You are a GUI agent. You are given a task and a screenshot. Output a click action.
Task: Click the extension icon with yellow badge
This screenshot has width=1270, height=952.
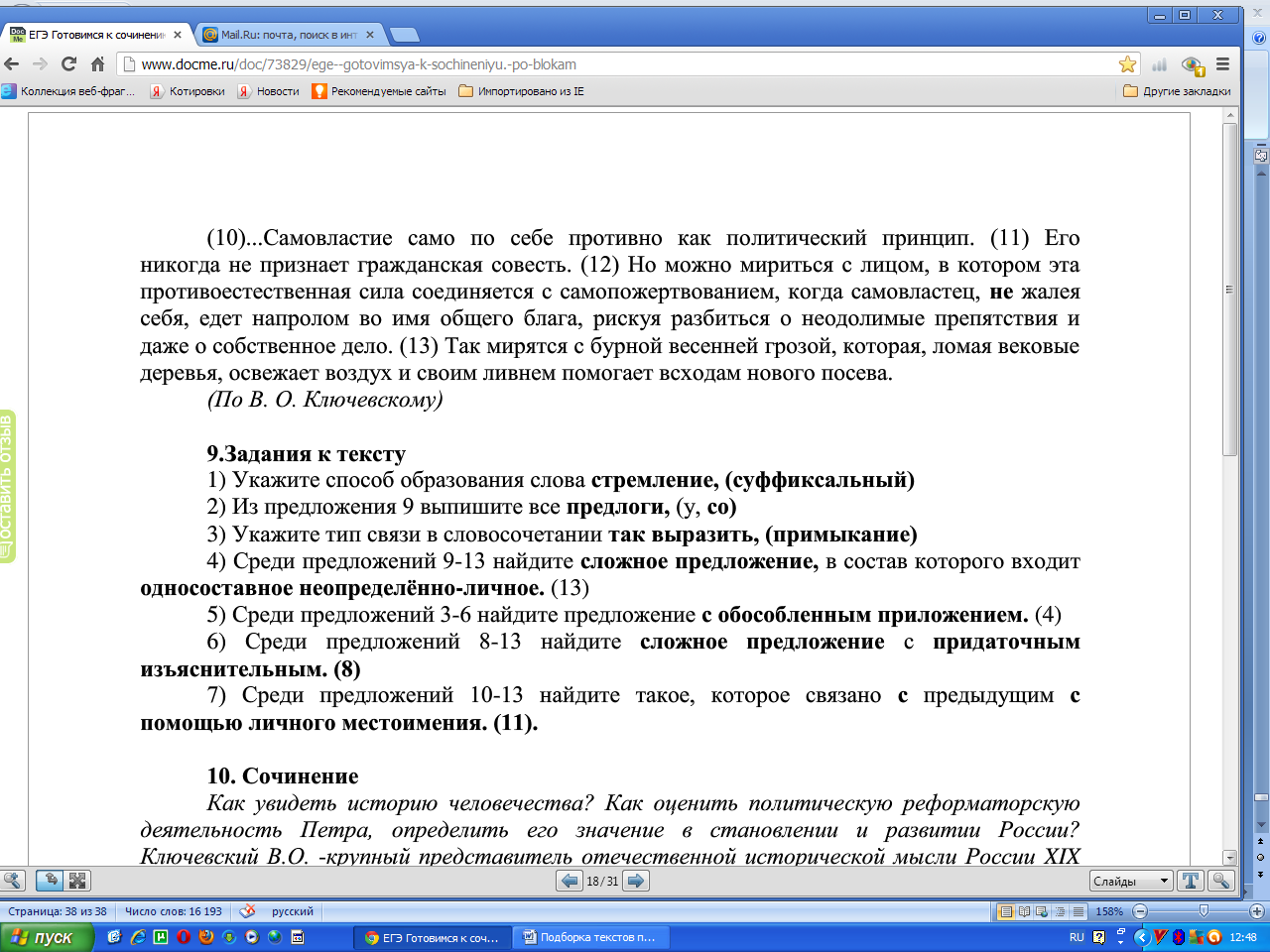tap(1193, 65)
